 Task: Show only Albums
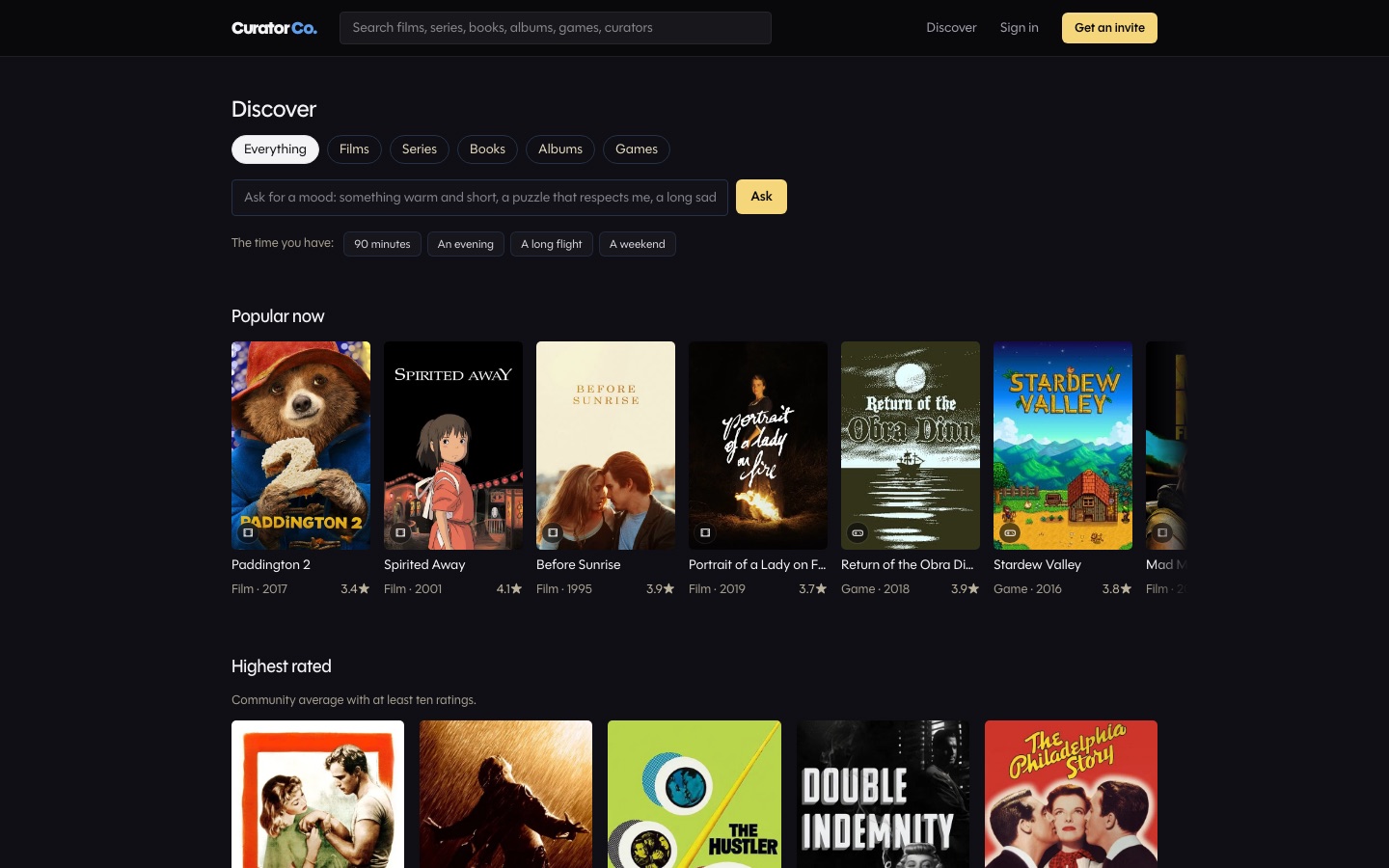[x=560, y=149]
